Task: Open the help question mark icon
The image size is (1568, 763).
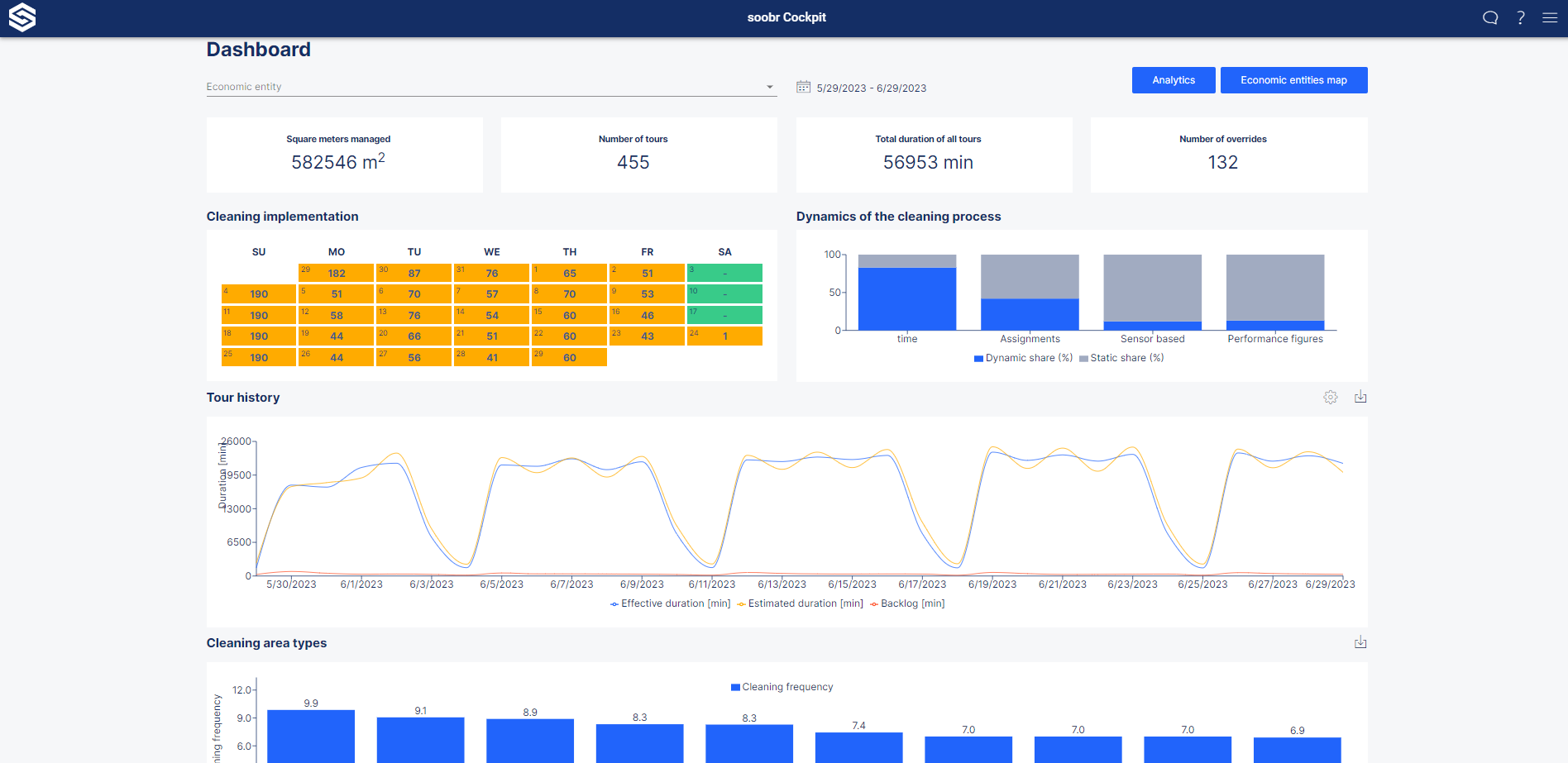Action: pyautogui.click(x=1521, y=17)
